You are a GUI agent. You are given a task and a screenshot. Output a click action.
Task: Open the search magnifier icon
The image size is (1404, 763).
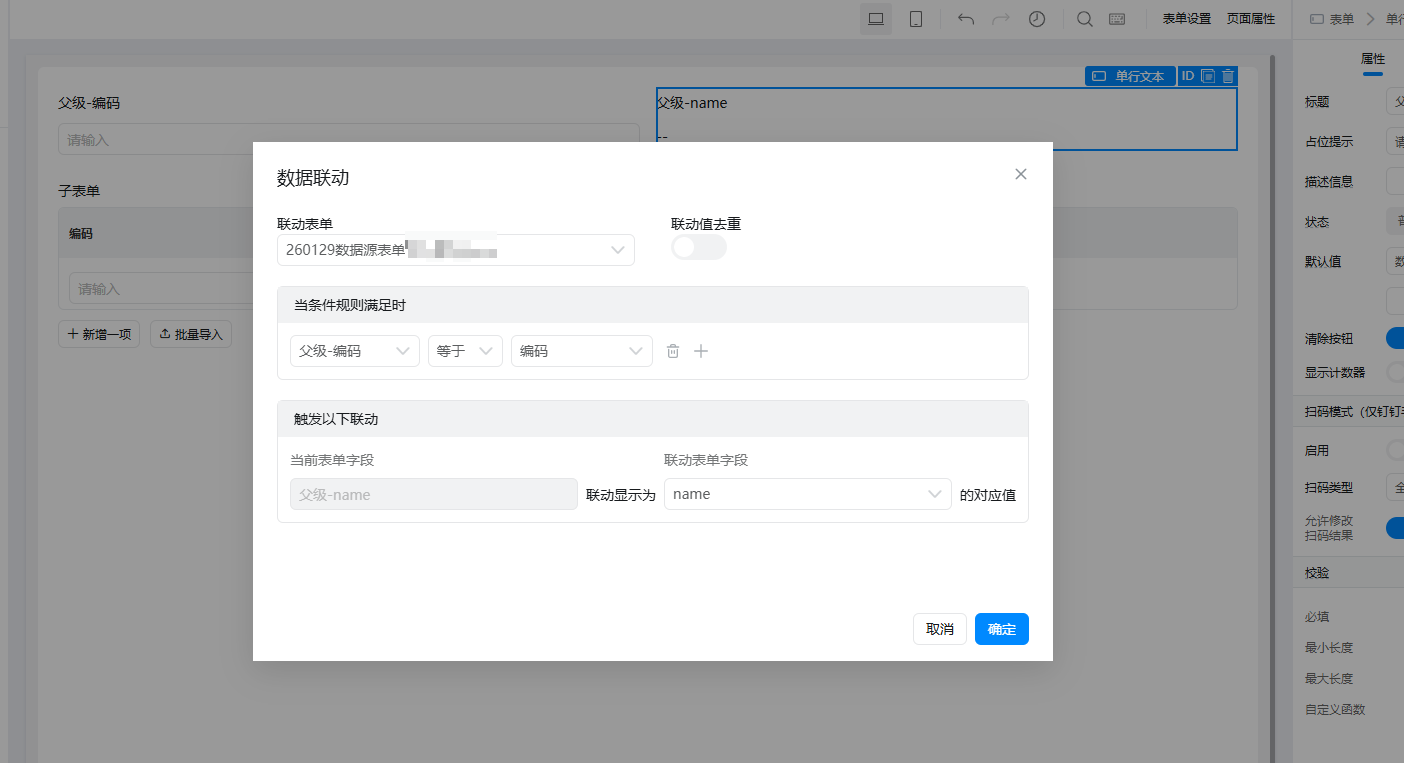[x=1084, y=19]
